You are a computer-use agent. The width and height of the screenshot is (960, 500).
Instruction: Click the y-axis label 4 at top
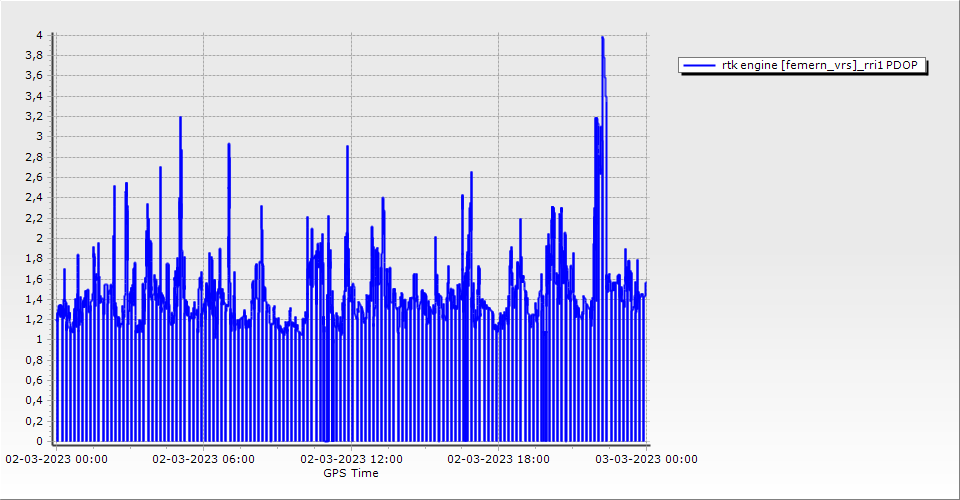tap(39, 35)
